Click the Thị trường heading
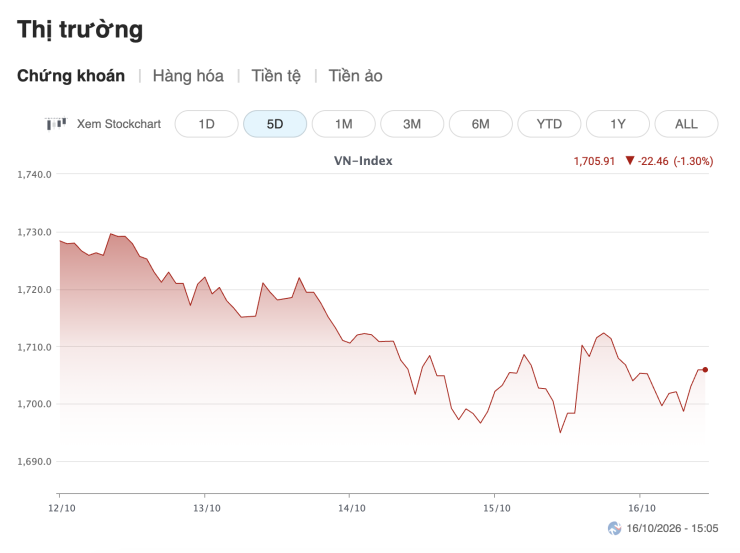Screen dimensions: 740x553 coord(80,30)
